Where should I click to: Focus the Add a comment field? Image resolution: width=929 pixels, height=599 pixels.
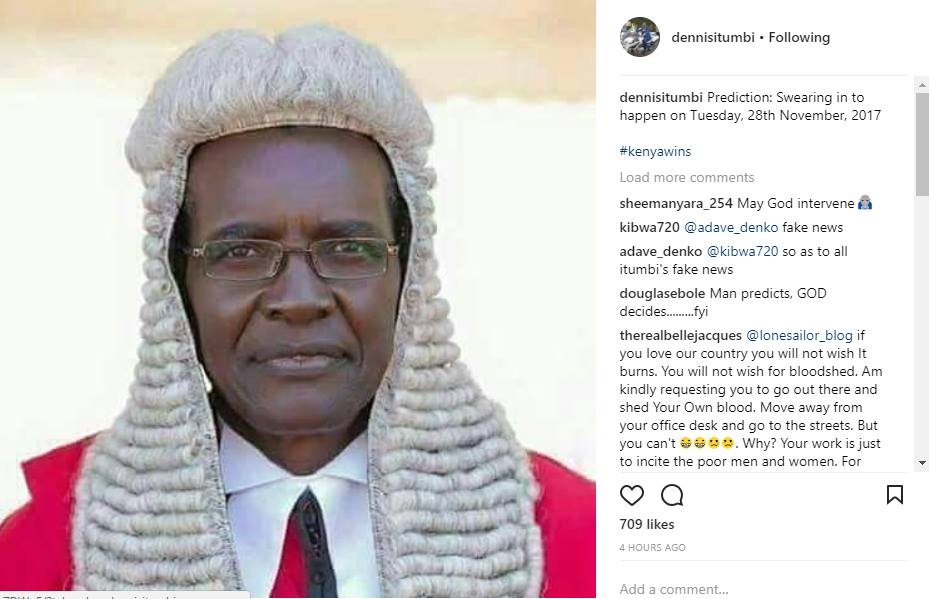(763, 589)
